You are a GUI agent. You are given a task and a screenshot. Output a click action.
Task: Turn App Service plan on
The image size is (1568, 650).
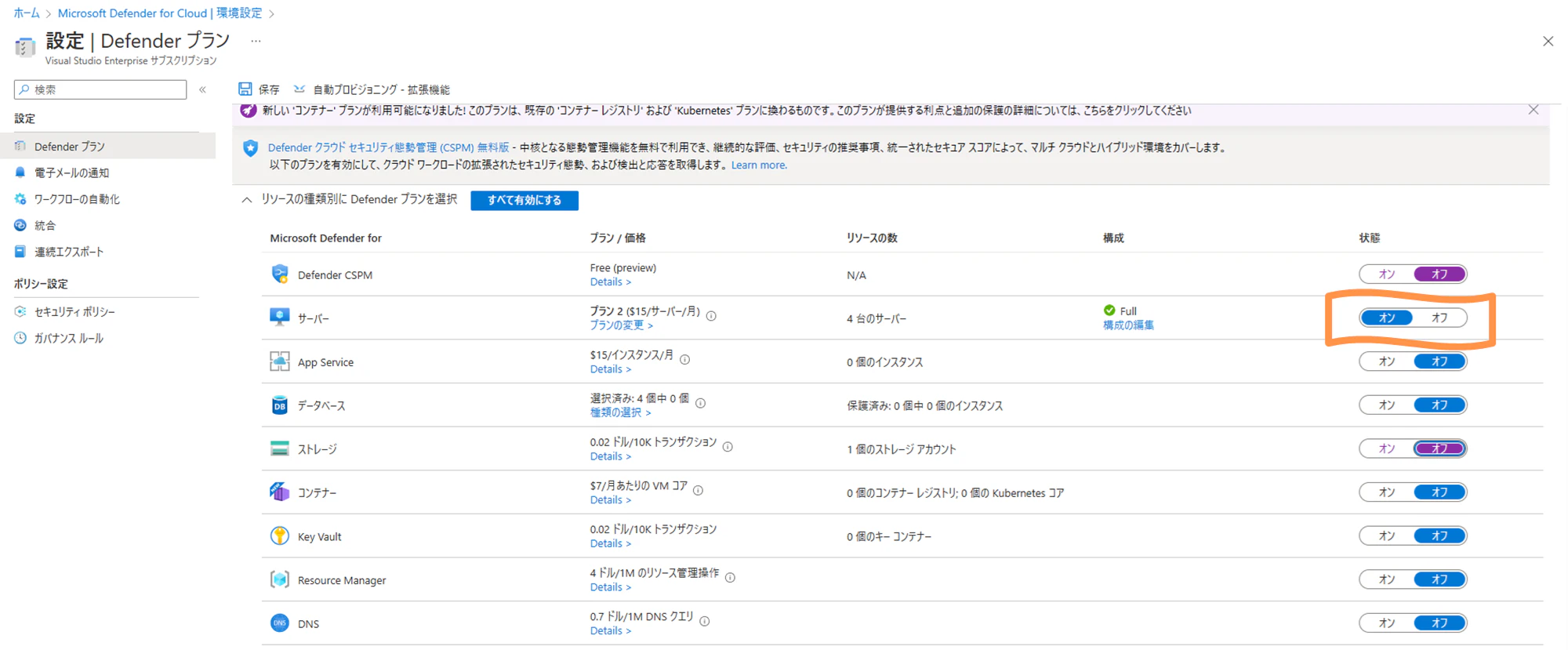(1387, 361)
